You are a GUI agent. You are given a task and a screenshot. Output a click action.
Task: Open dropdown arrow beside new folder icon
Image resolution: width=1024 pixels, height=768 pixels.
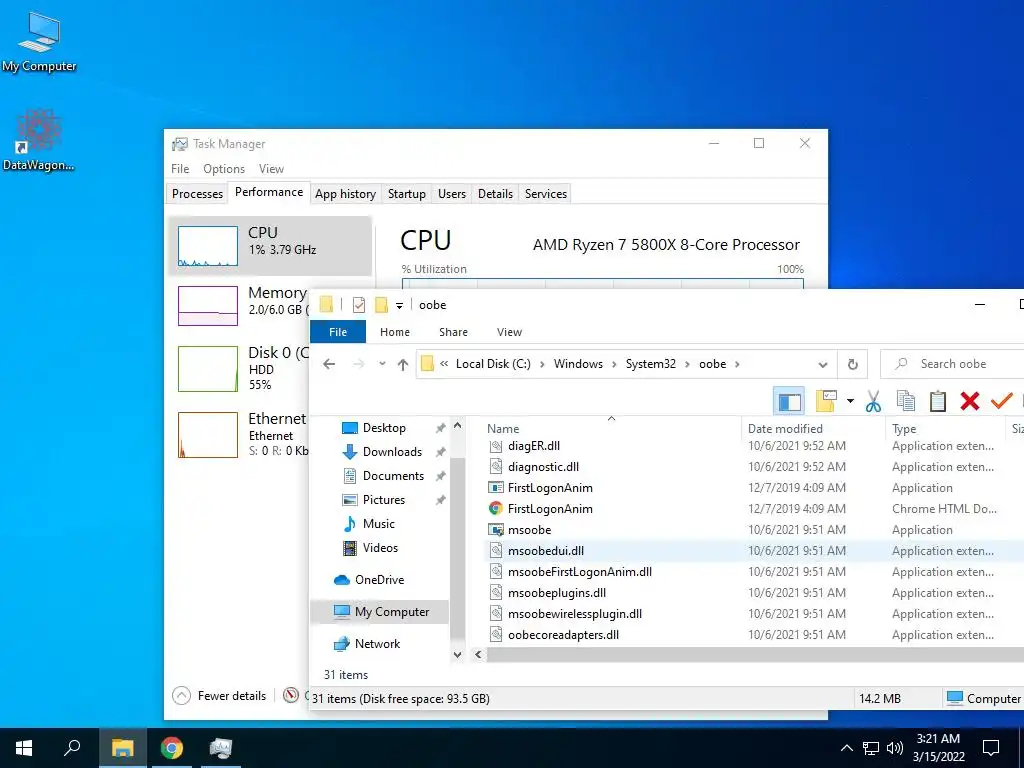(850, 401)
